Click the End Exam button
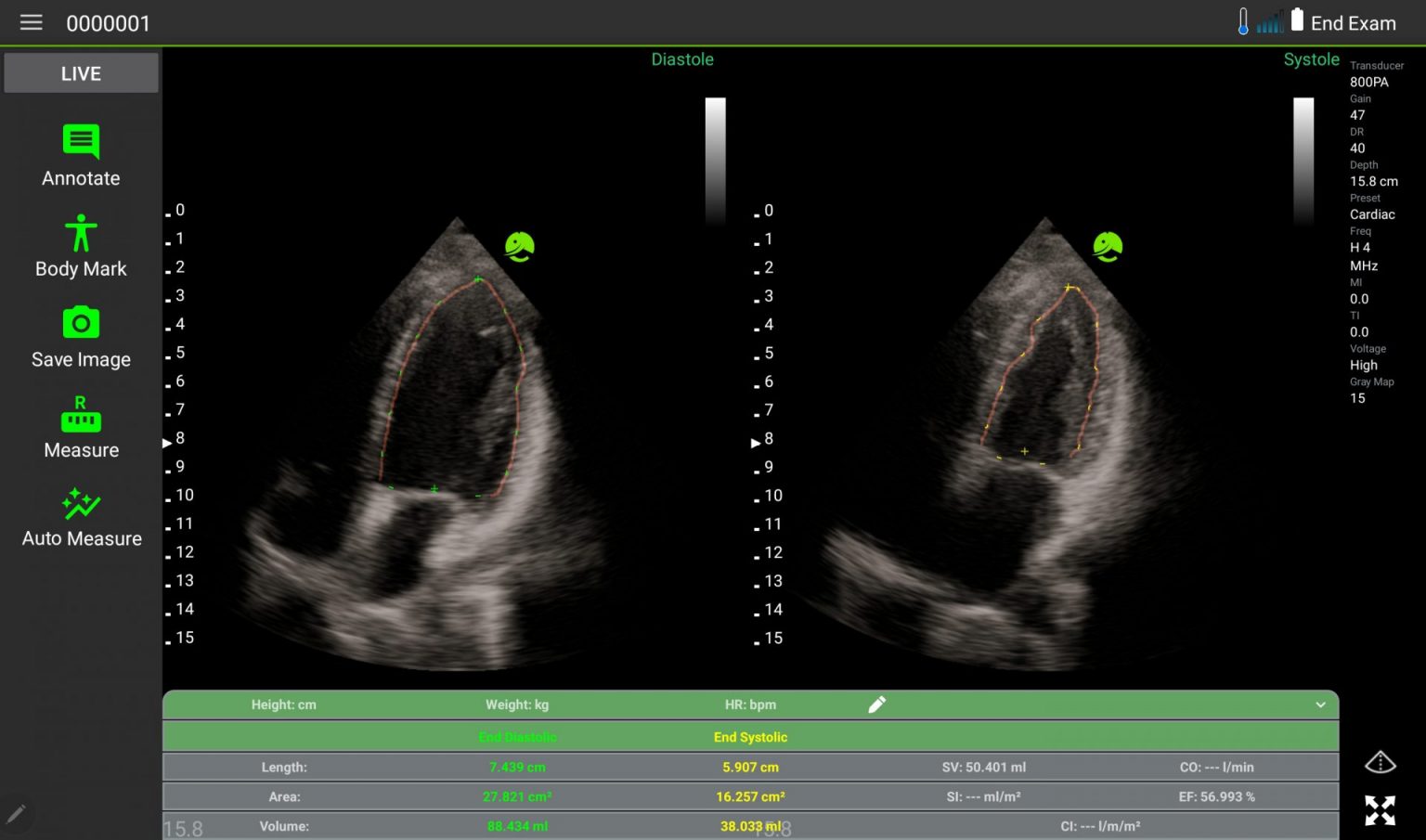The height and width of the screenshot is (840, 1426). click(1353, 23)
